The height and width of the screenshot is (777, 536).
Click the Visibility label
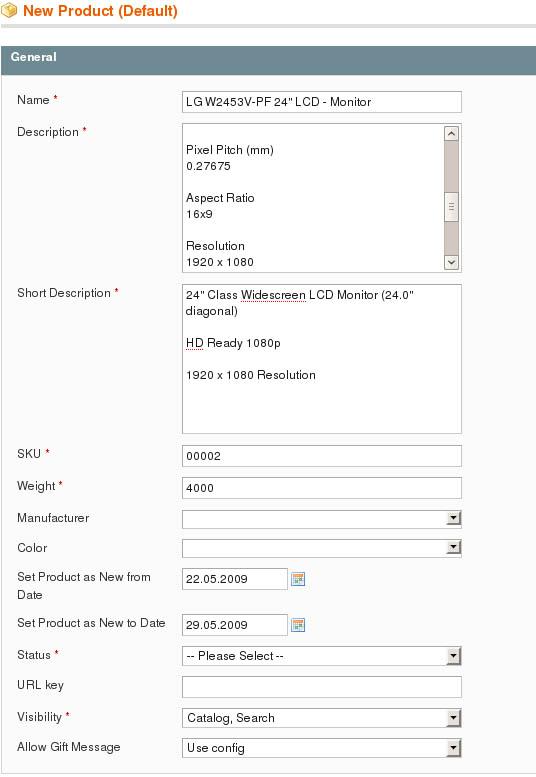tap(40, 717)
